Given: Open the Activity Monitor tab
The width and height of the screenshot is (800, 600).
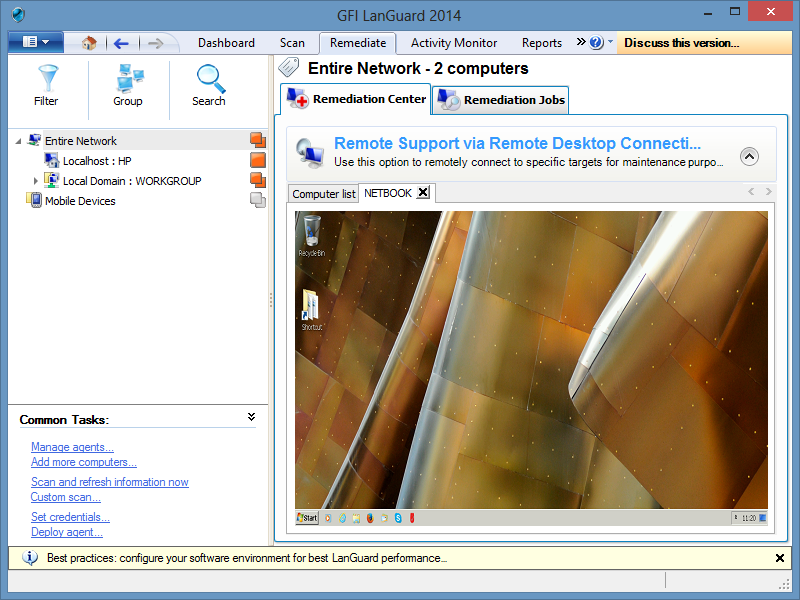Looking at the screenshot, I should pos(454,43).
